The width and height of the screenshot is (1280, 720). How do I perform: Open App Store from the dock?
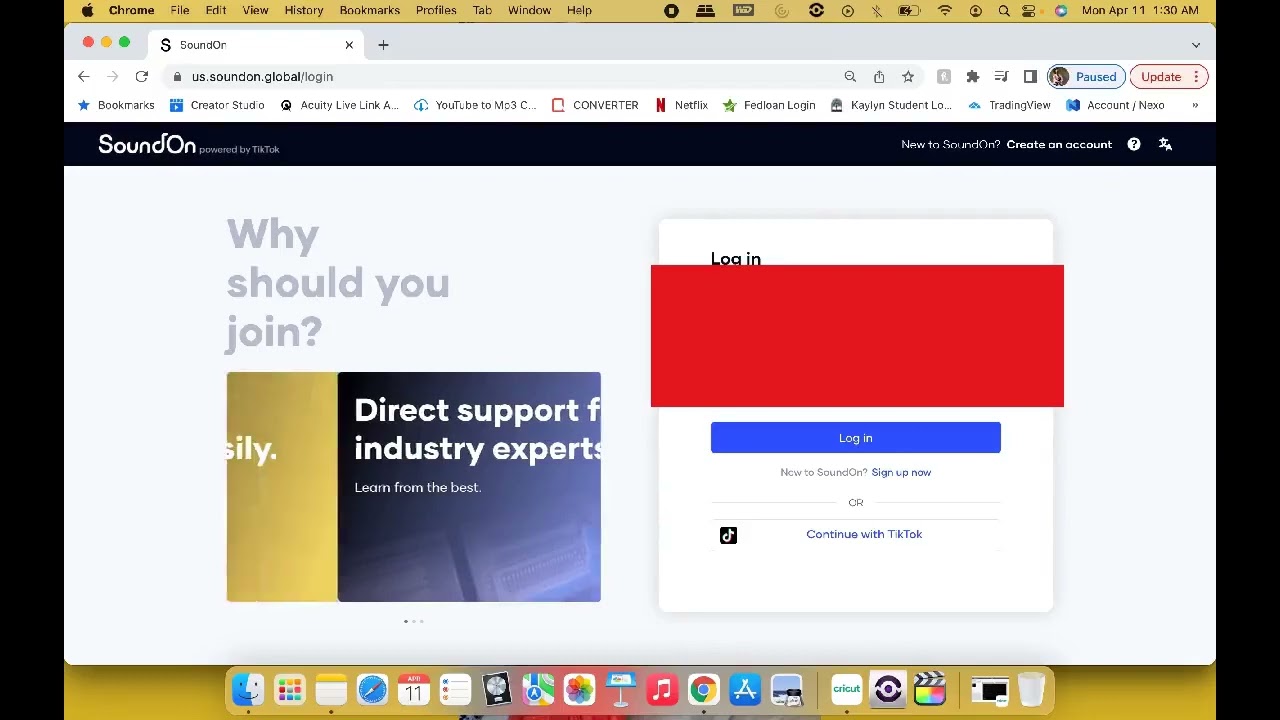coord(745,690)
